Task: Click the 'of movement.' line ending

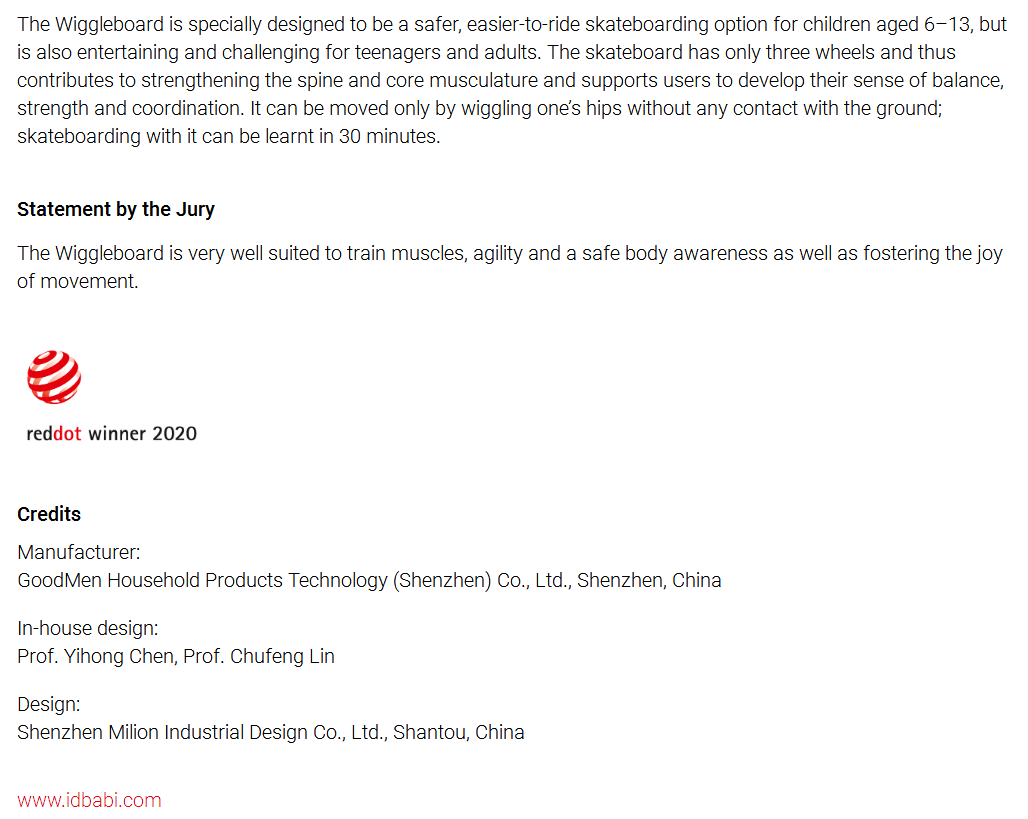Action: 77,281
